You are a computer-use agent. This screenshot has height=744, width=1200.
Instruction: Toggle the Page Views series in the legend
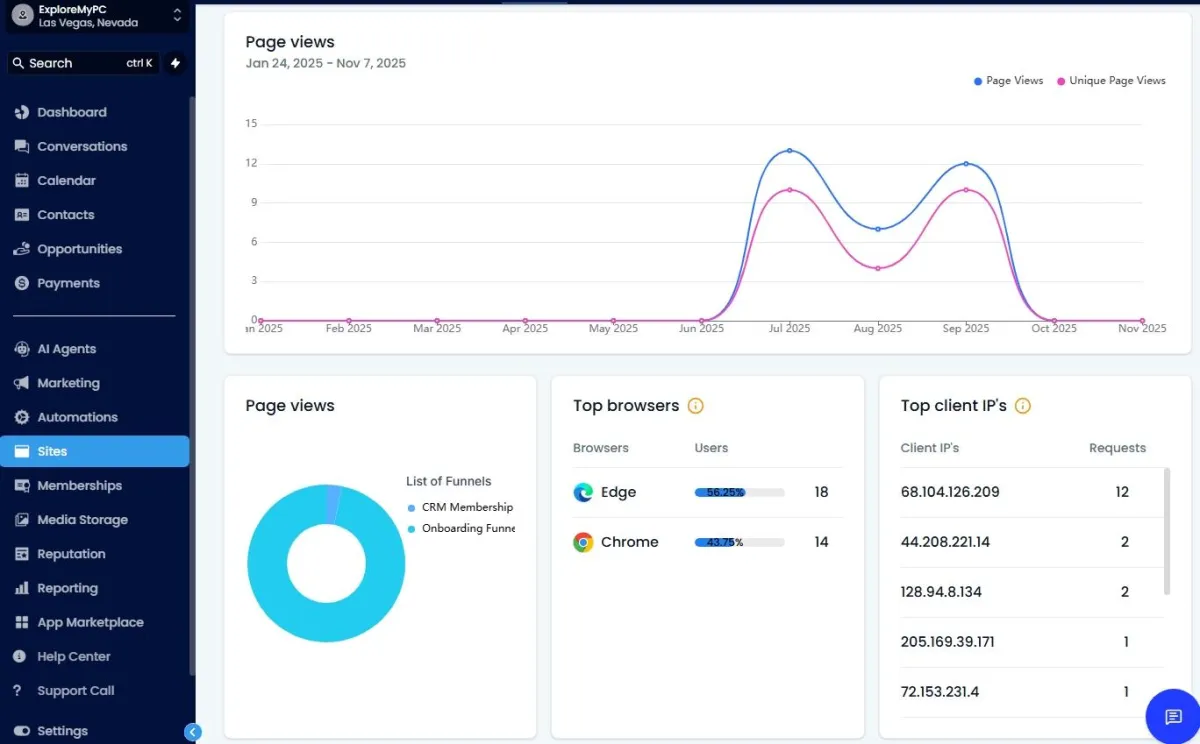tap(1006, 80)
